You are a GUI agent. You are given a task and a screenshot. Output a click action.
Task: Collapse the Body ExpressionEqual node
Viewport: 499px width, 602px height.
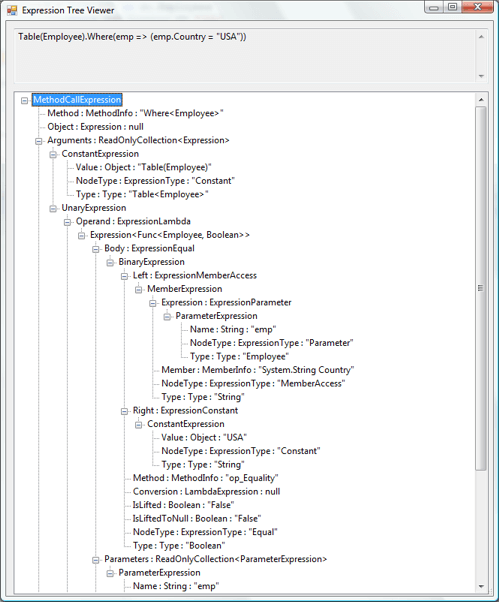[96, 249]
